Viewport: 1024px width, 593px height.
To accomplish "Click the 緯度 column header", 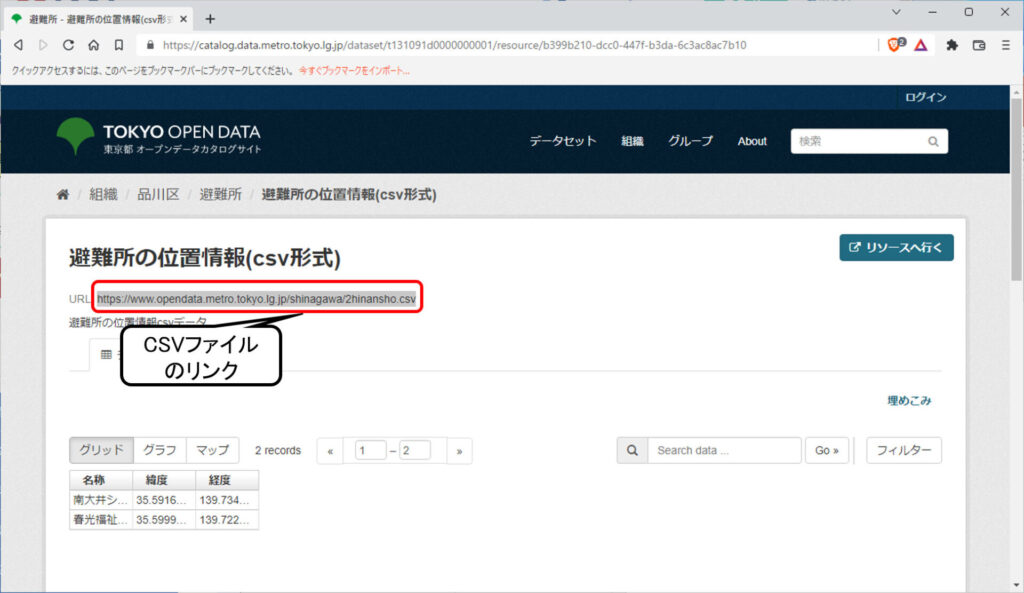I will [x=164, y=480].
